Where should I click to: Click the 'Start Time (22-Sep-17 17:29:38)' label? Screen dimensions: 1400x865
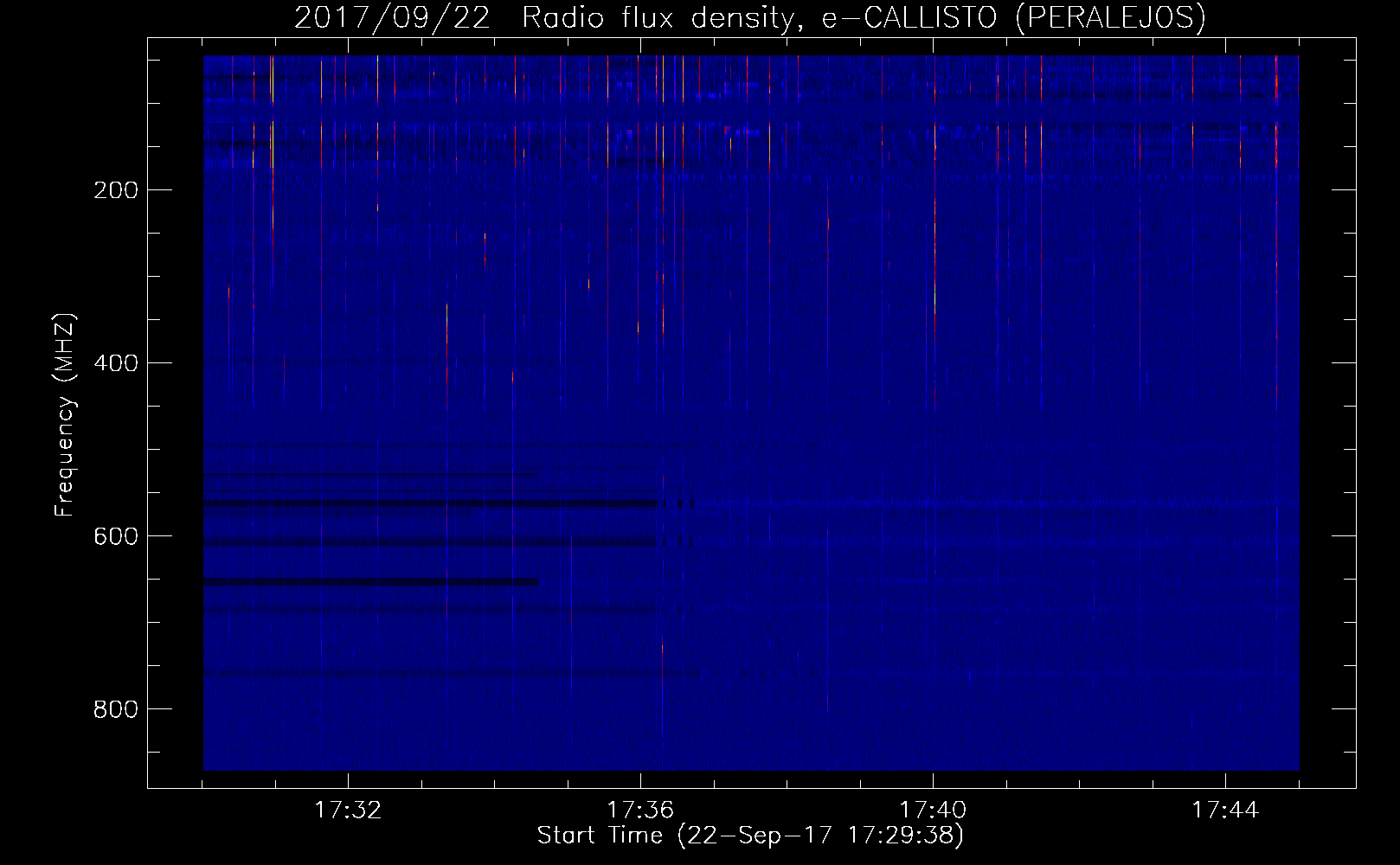pyautogui.click(x=750, y=836)
